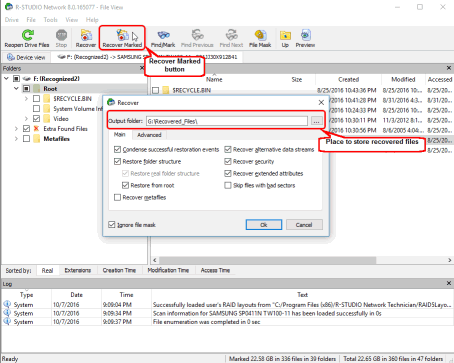Close the Folders panel
The image size is (454, 363).
click(x=142, y=68)
